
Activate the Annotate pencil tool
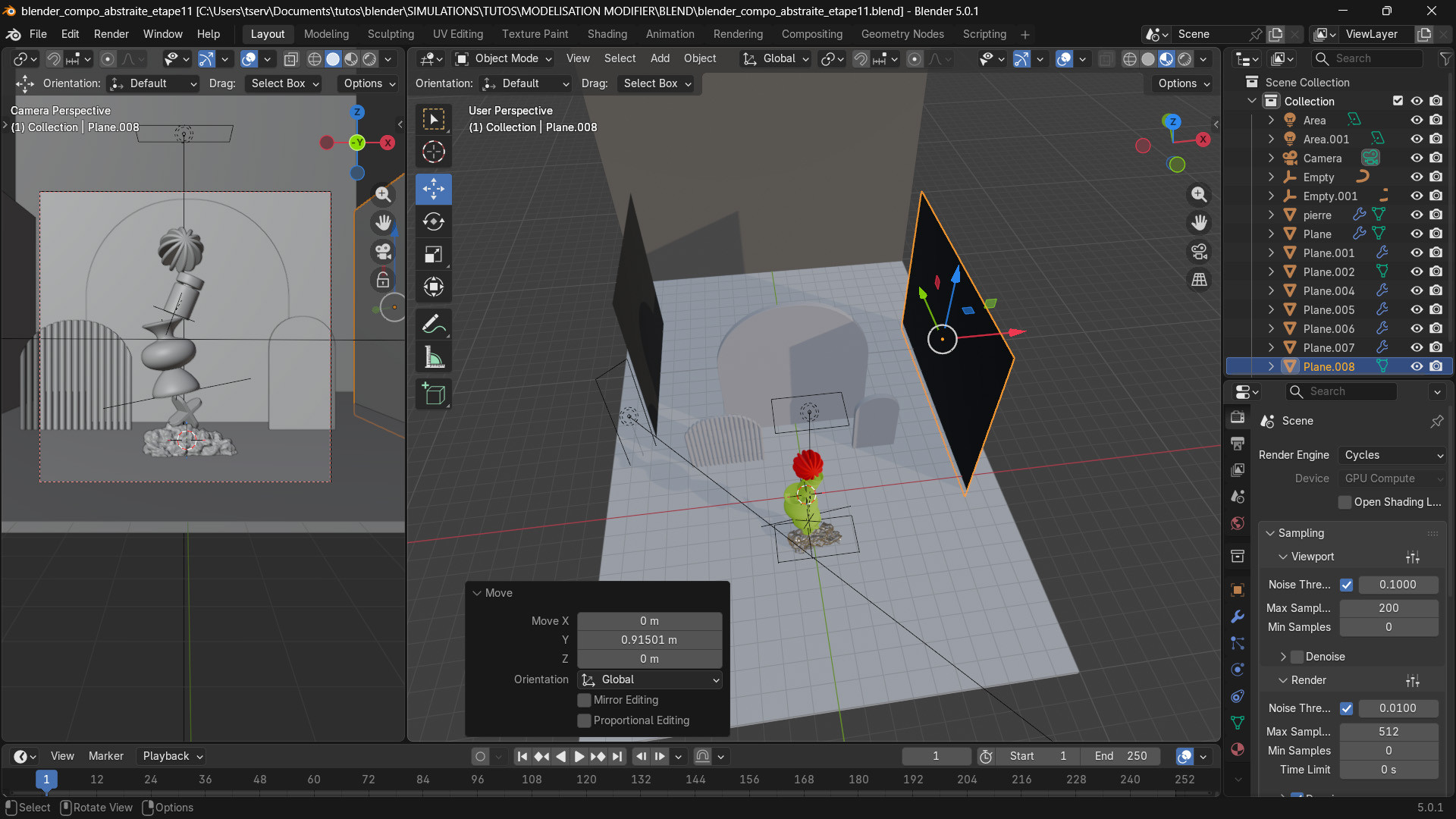[433, 325]
